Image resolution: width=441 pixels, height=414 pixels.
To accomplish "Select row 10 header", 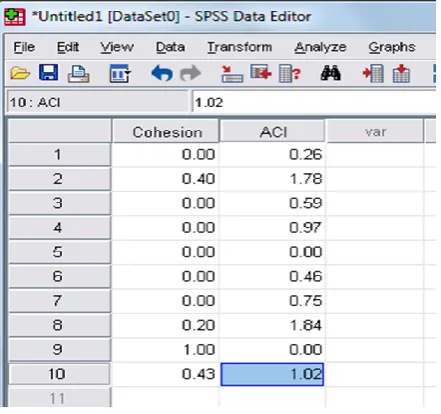I will point(60,374).
